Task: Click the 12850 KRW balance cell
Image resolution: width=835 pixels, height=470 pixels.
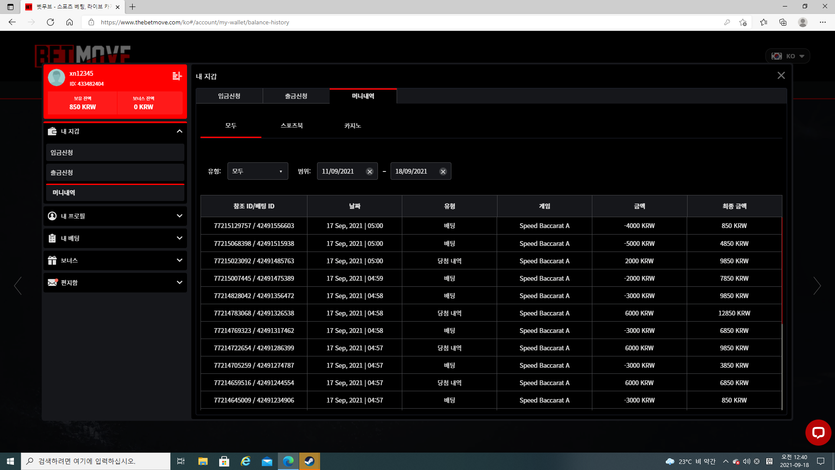Action: pos(734,313)
